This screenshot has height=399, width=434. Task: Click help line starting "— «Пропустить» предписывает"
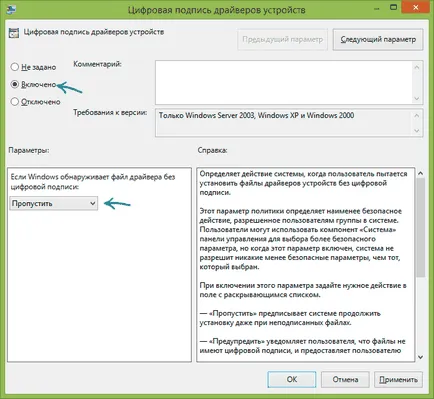290,318
